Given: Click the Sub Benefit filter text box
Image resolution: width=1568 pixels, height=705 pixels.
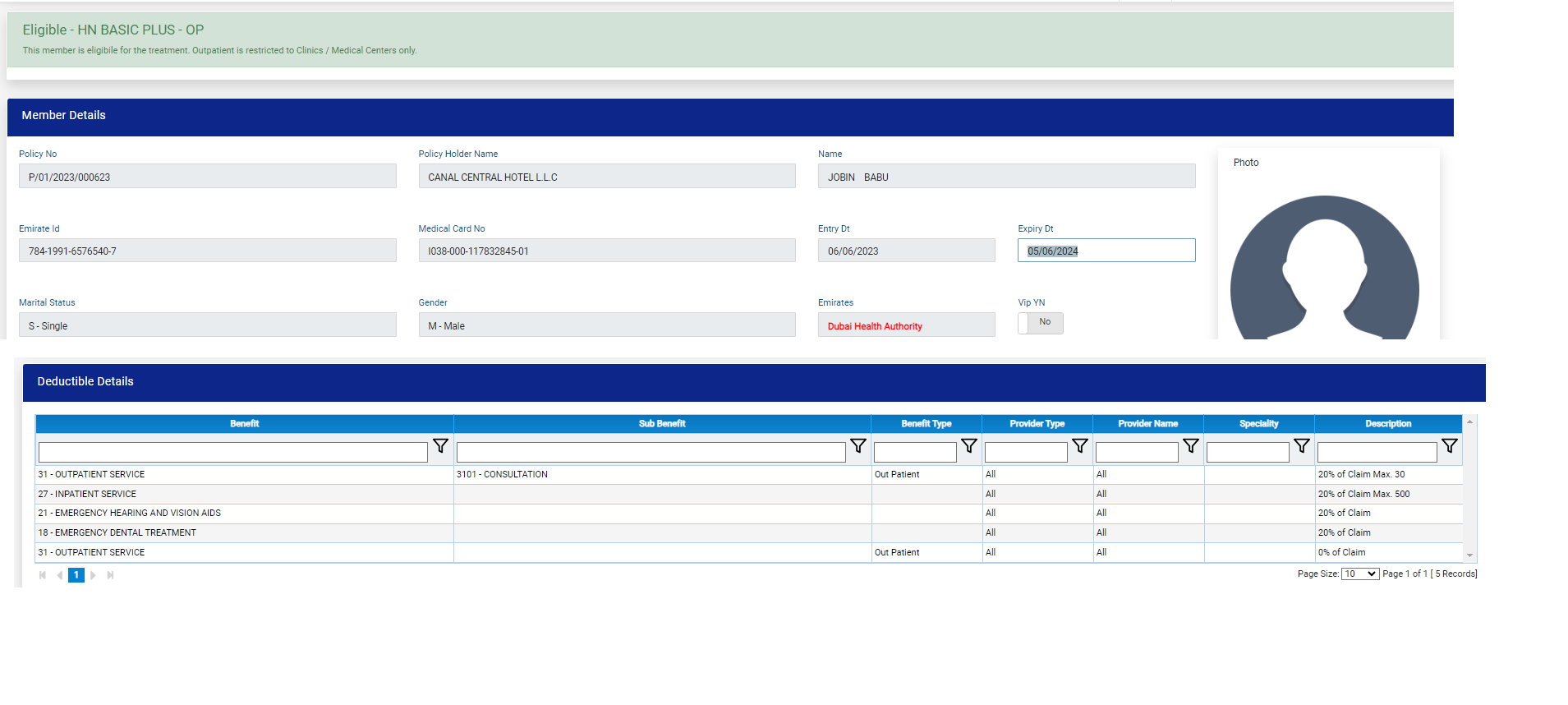Looking at the screenshot, I should (651, 453).
